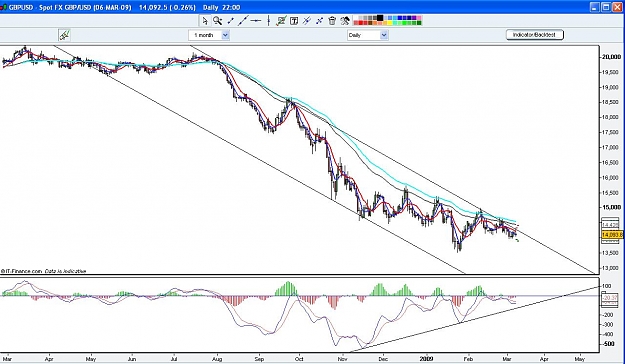Open the hammer and wrench settings tool
The height and width of the screenshot is (364, 625).
pyautogui.click(x=345, y=21)
